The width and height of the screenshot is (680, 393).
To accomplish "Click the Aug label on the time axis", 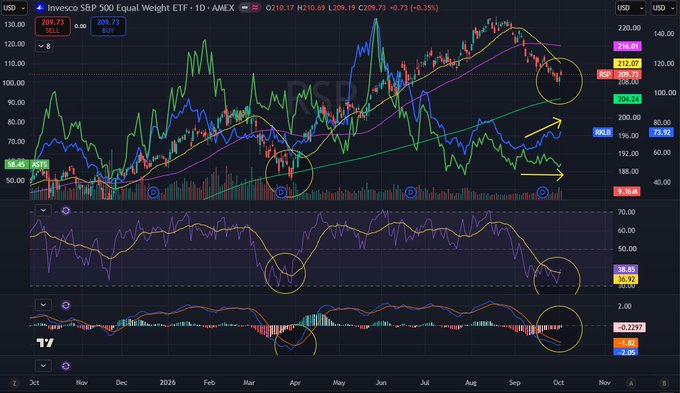I will (x=471, y=383).
